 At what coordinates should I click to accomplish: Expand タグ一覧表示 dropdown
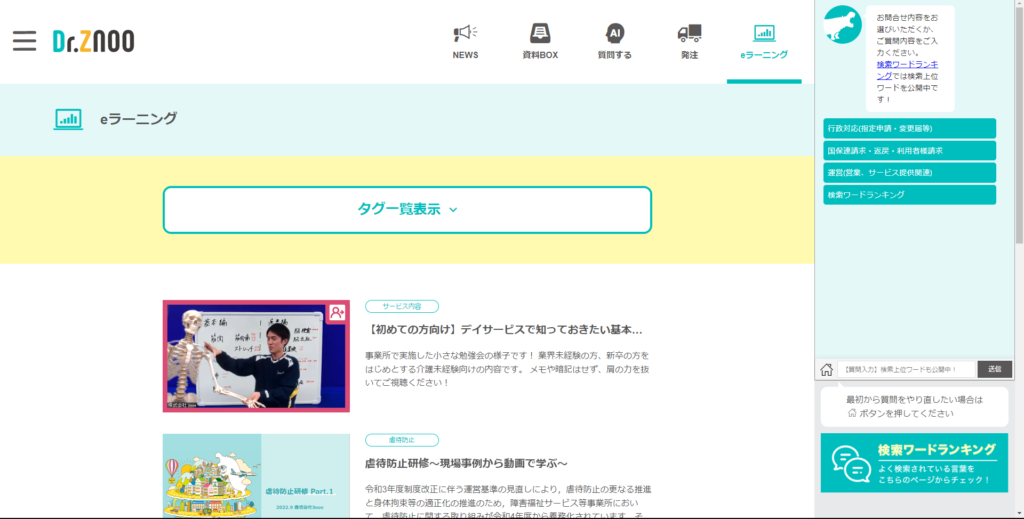point(408,210)
